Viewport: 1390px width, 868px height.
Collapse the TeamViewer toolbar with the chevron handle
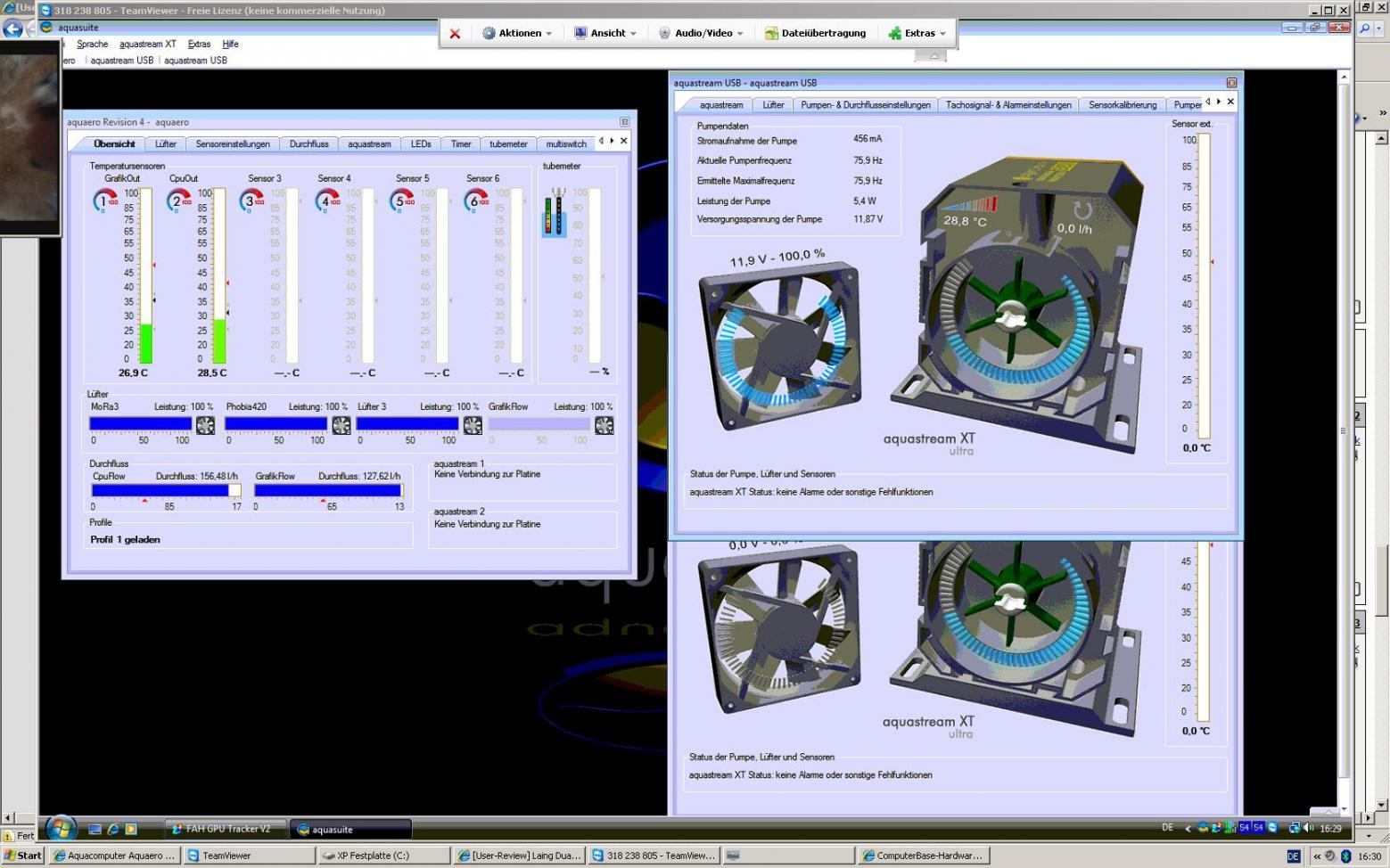(x=933, y=55)
